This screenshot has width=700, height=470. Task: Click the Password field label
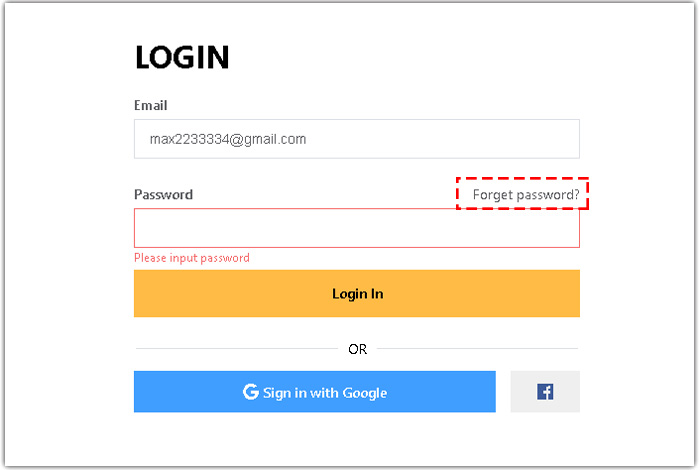[x=163, y=195]
